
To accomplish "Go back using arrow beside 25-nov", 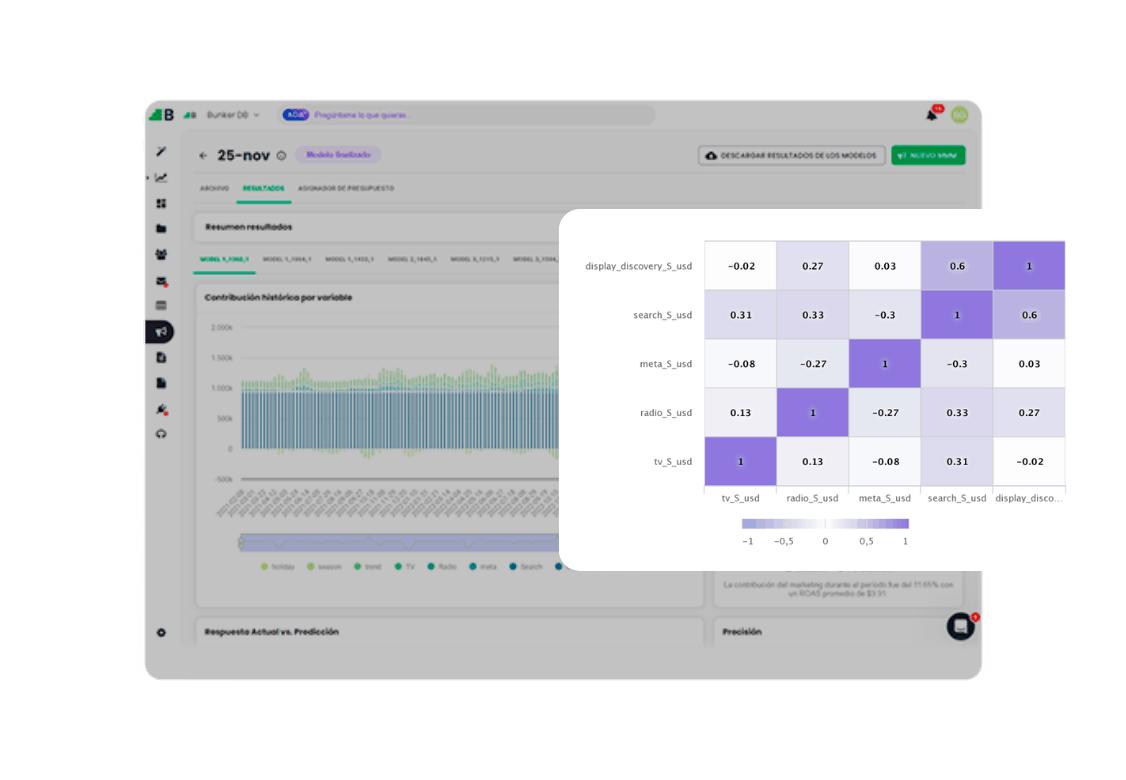I will tap(203, 155).
